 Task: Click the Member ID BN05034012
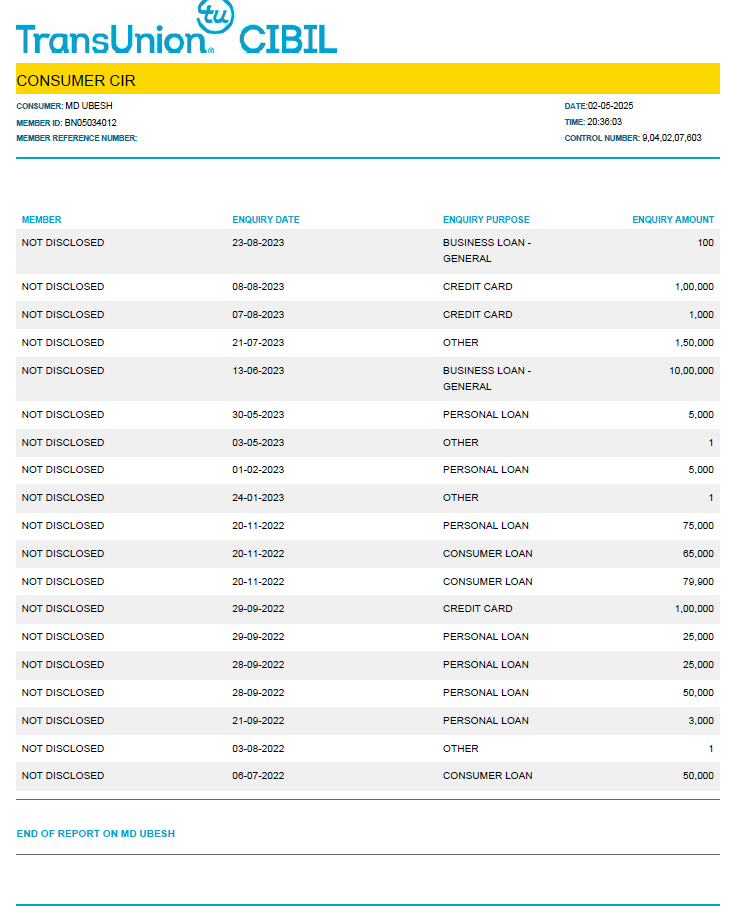coord(90,123)
